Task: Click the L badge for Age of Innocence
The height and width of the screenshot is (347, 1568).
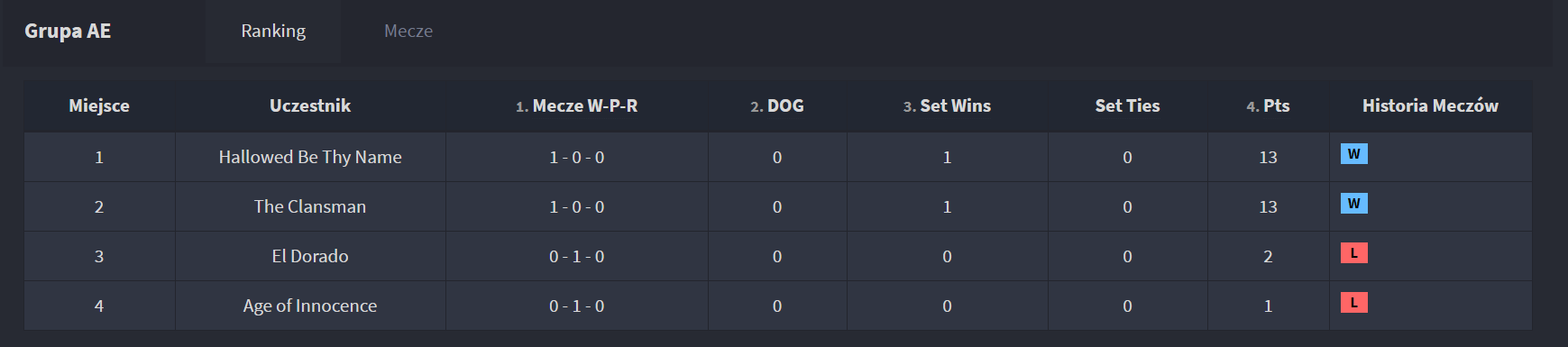Action: coord(1353,303)
